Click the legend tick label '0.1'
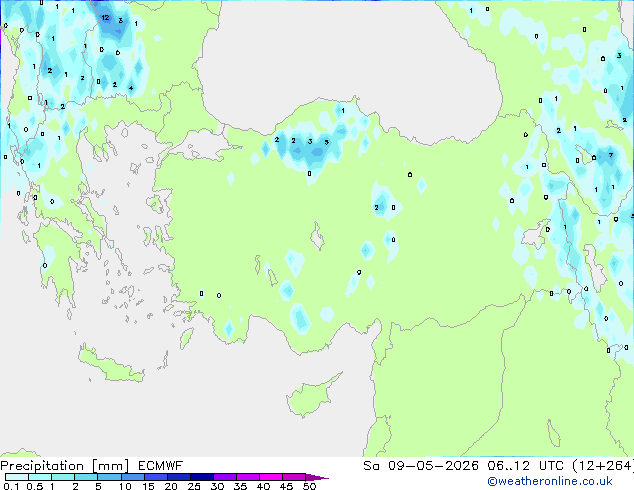The height and width of the screenshot is (490, 634). 11,486
